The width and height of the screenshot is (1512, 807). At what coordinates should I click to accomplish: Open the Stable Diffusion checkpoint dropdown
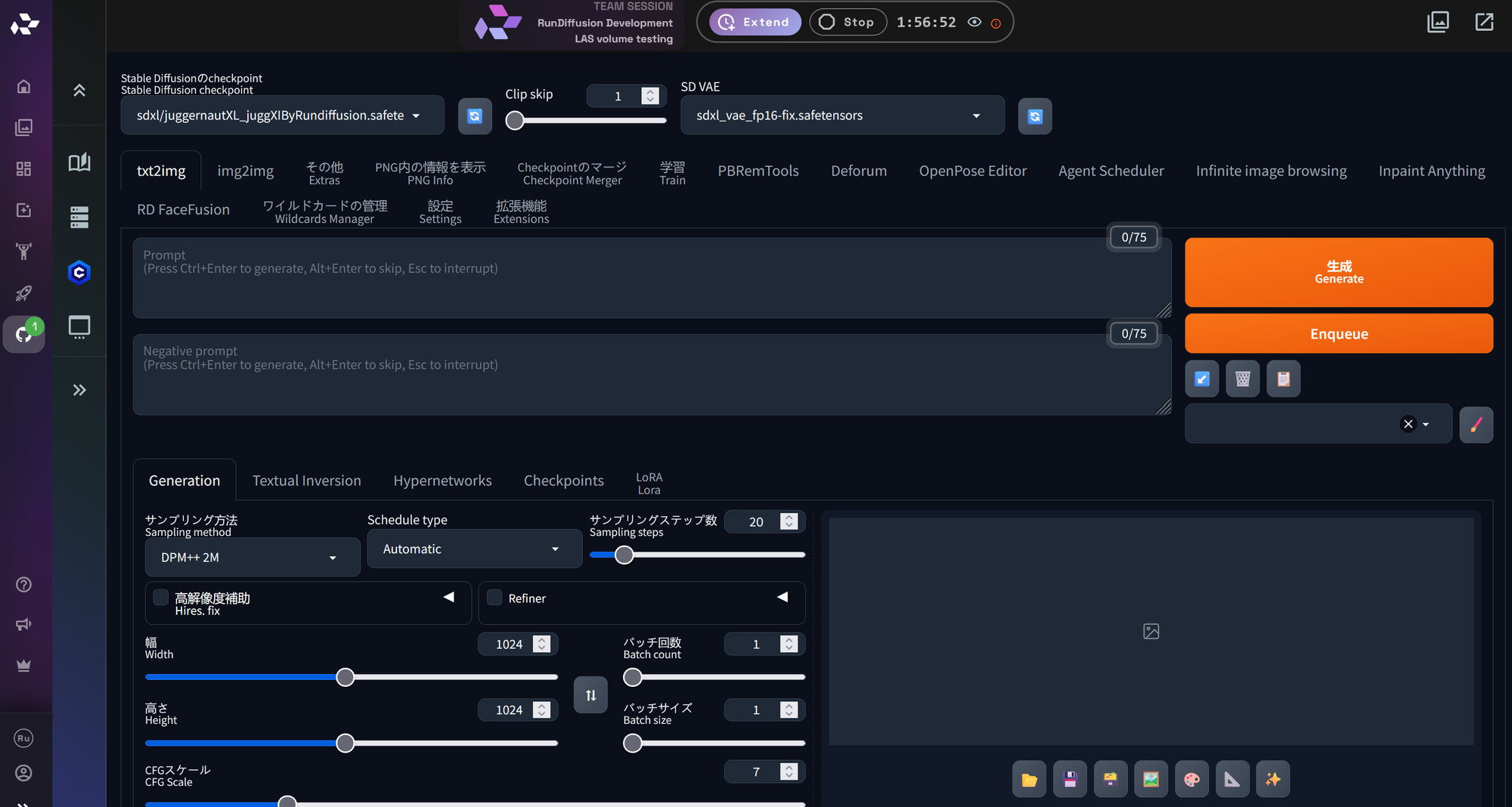click(x=283, y=115)
